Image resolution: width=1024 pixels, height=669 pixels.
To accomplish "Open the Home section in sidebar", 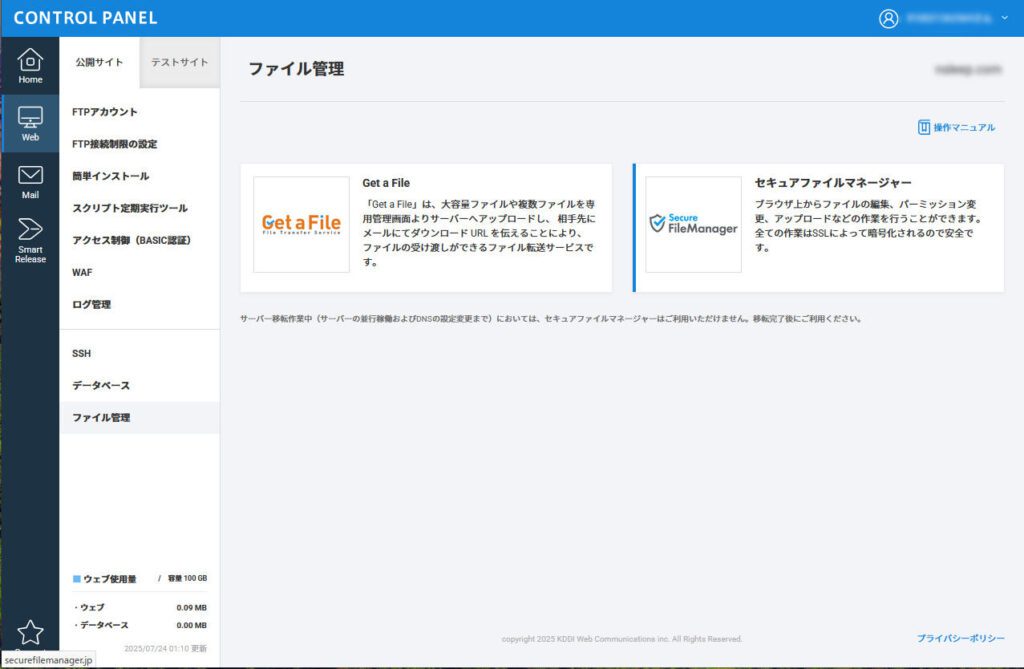I will [x=30, y=66].
